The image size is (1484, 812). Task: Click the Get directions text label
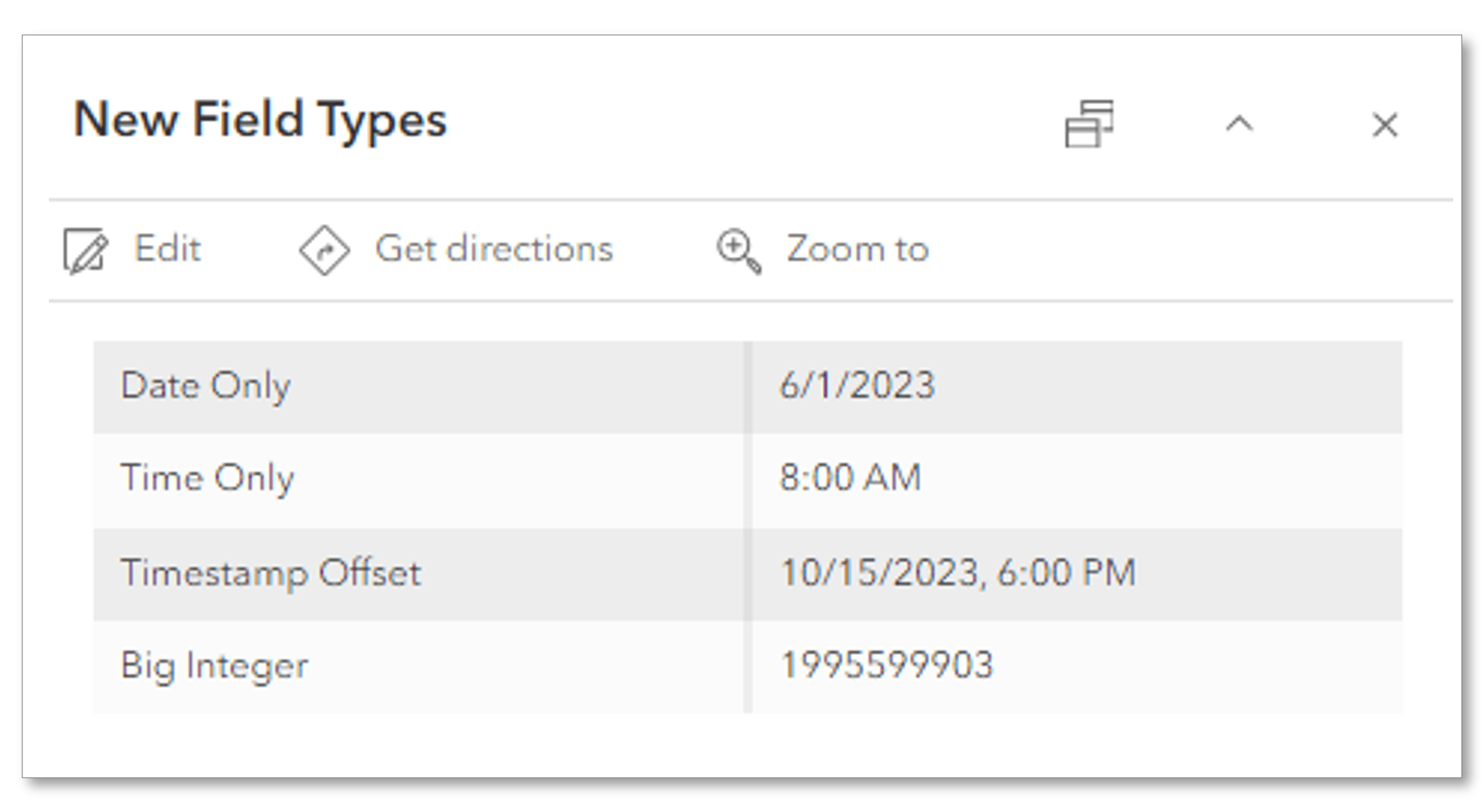(494, 249)
